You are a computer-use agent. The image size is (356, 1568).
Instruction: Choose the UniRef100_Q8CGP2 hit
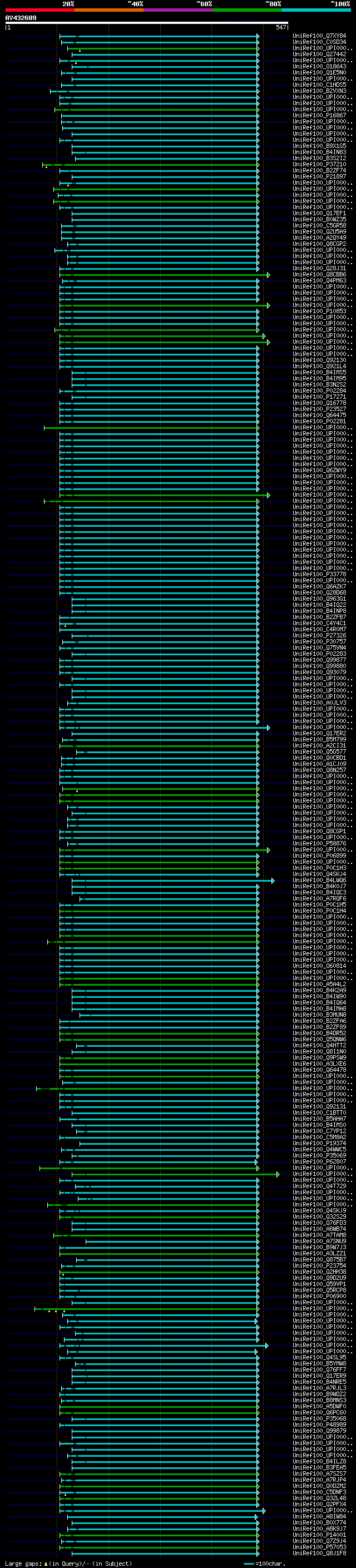319,244
